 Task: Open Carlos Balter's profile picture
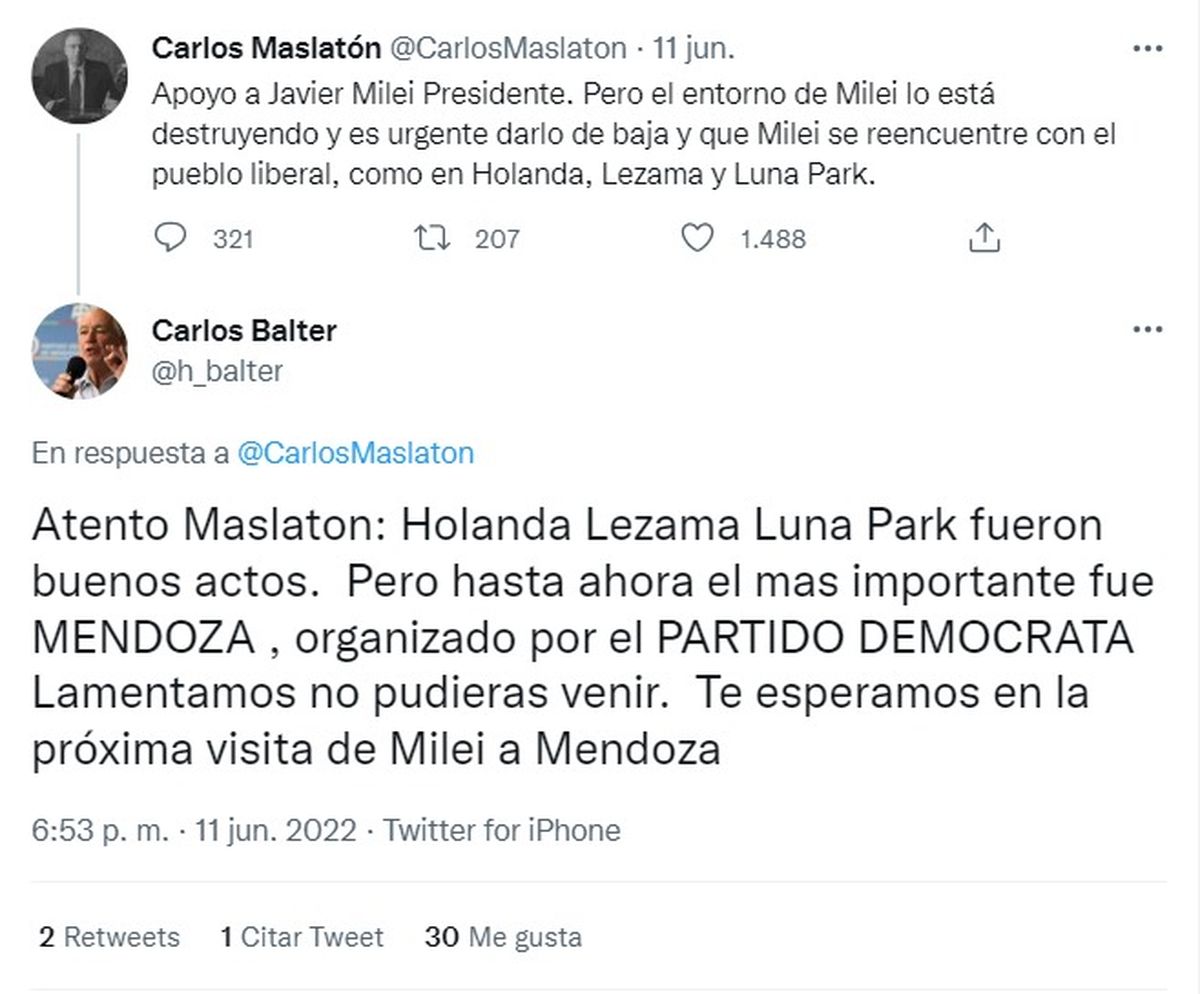[80, 351]
